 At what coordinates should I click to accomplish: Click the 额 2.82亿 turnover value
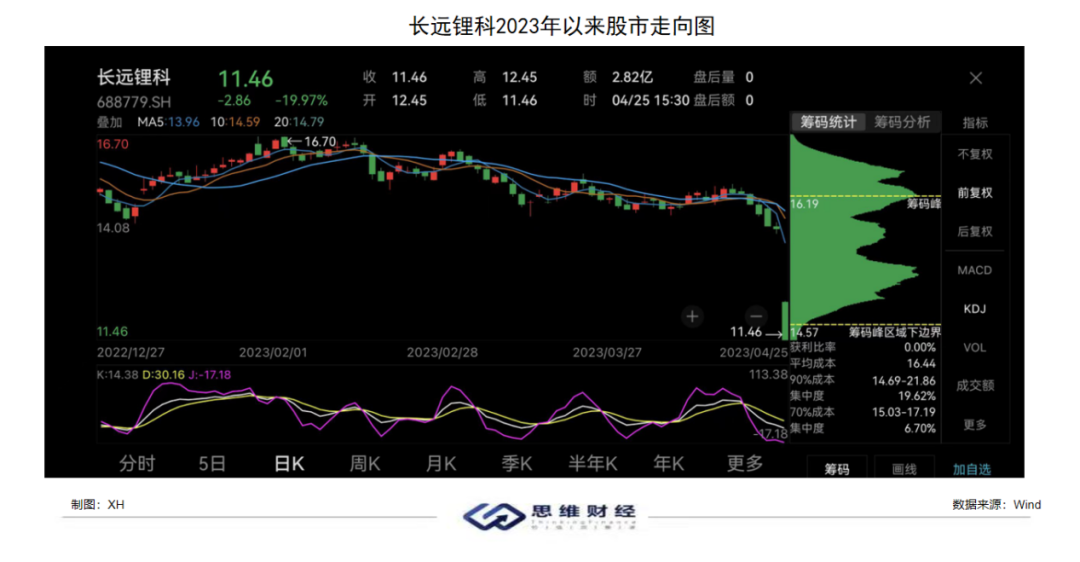pyautogui.click(x=618, y=77)
